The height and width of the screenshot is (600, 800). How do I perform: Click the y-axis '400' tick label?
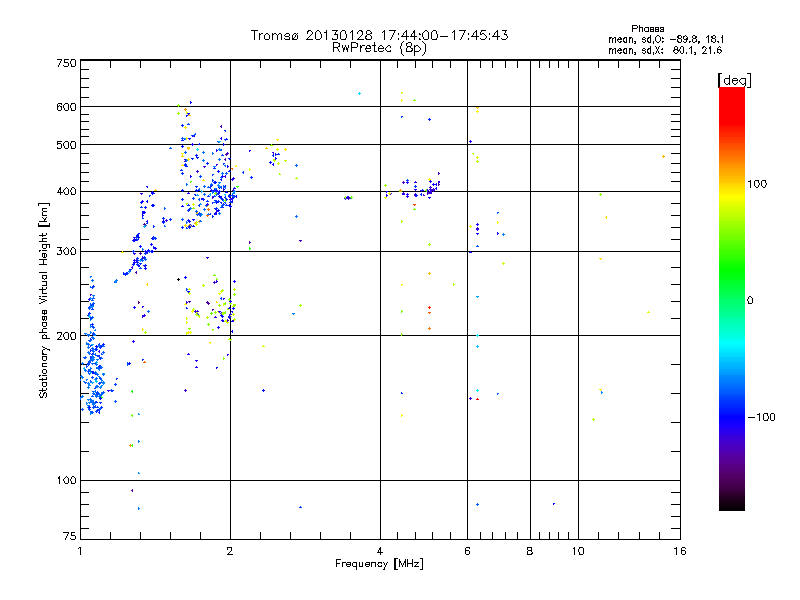click(66, 192)
